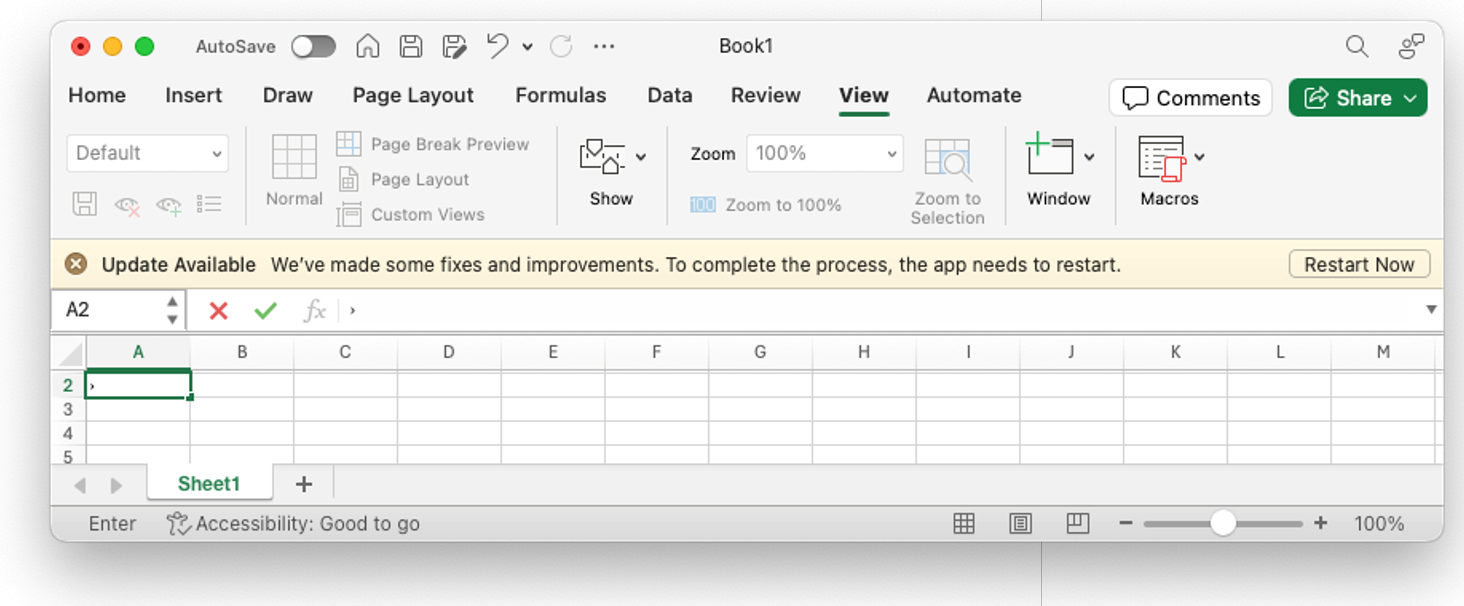Switch to the Formulas ribbon tab
1464x606 pixels.
[560, 95]
